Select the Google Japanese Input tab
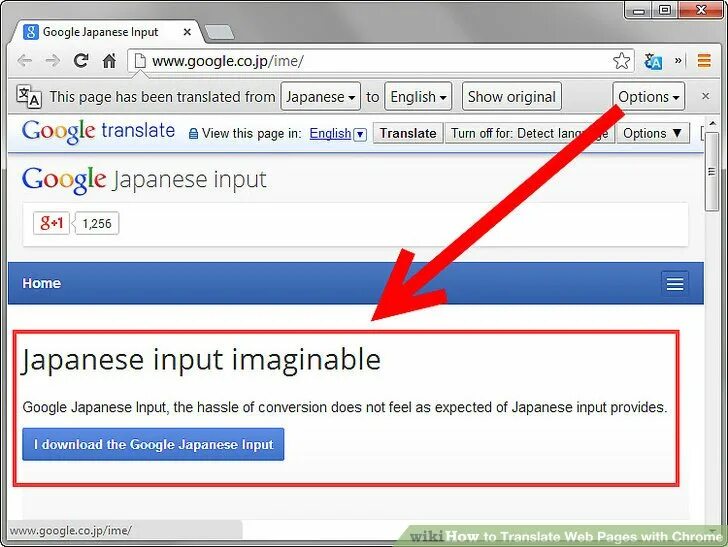The image size is (728, 547). point(107,32)
